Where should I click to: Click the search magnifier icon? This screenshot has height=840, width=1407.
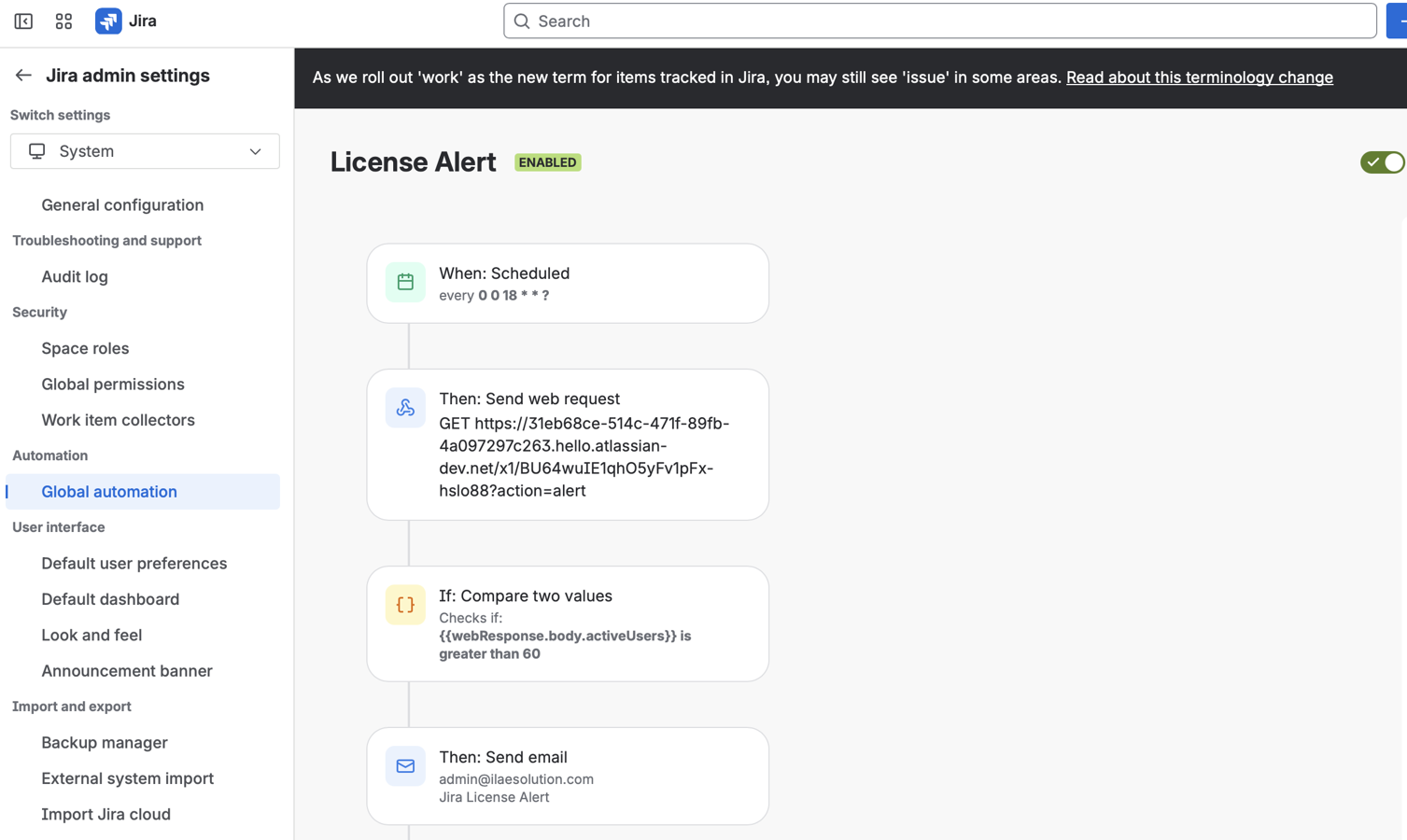(522, 21)
